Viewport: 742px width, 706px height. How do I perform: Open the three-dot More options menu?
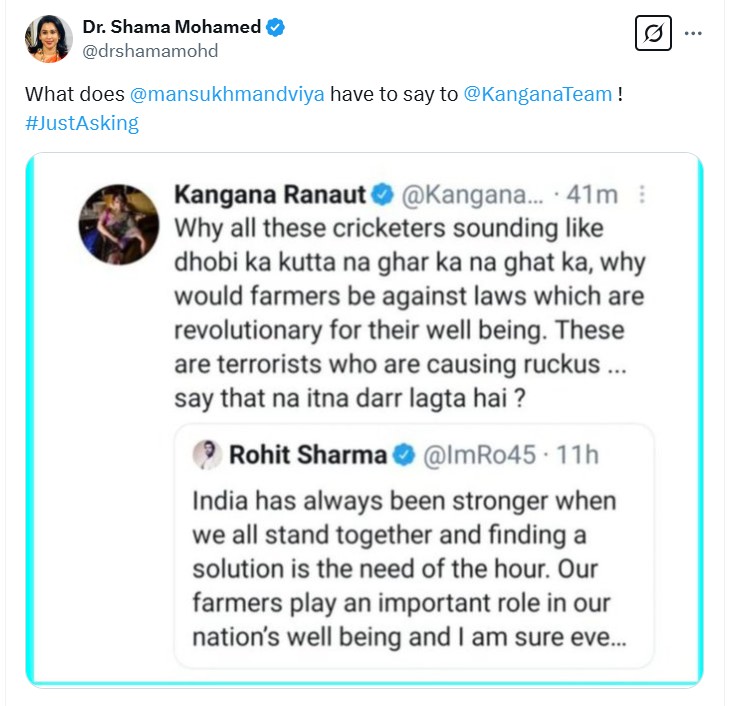[693, 34]
